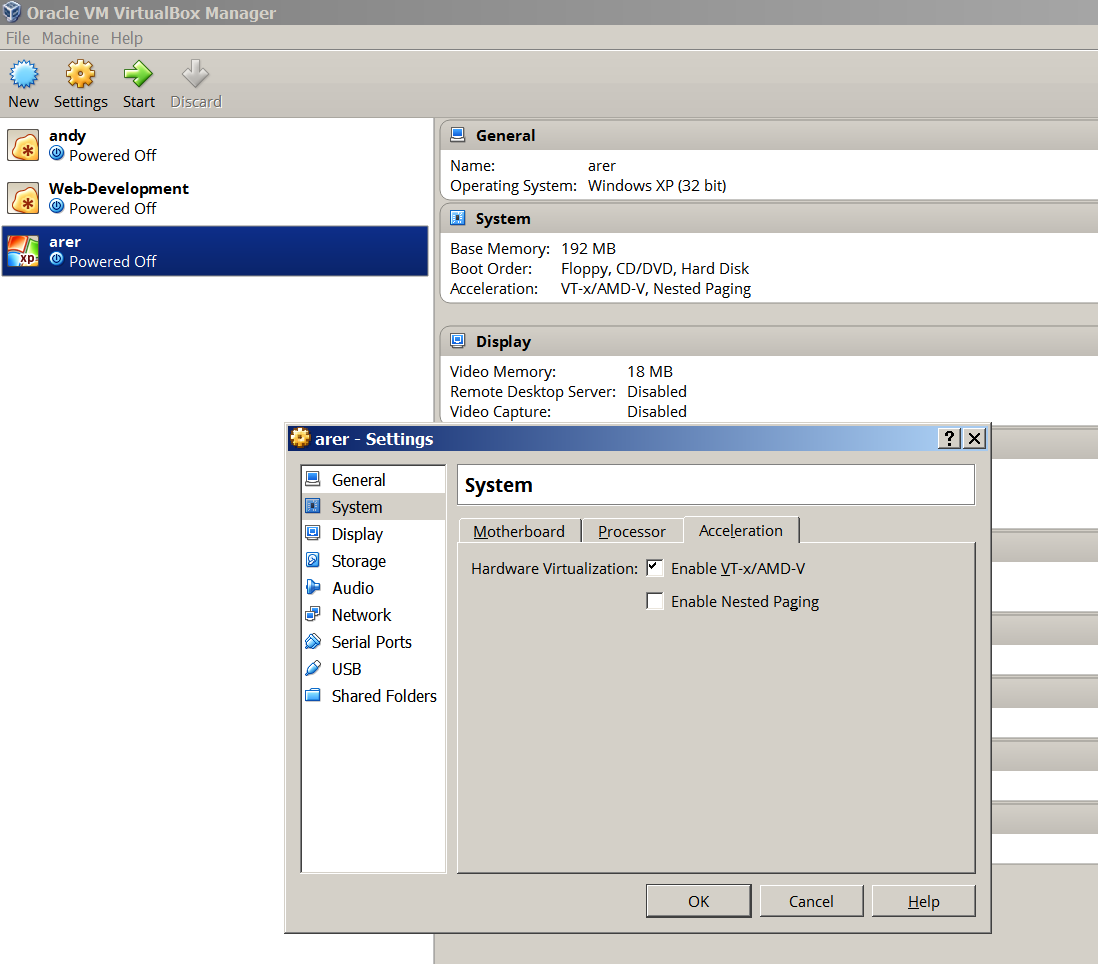The height and width of the screenshot is (964, 1098).
Task: Click Cancel in the settings dialog
Action: [811, 901]
